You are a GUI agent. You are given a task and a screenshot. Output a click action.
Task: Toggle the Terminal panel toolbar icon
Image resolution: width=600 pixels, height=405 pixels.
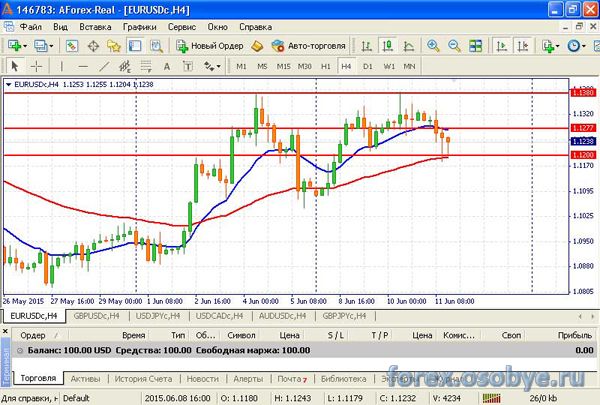[135, 46]
